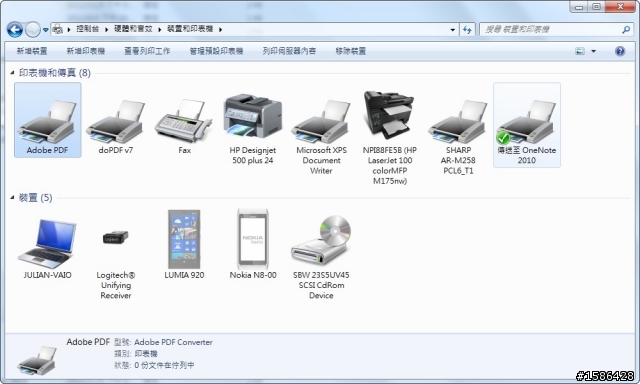Click the 類別 印表機 category value
The image size is (640, 384).
[146, 353]
